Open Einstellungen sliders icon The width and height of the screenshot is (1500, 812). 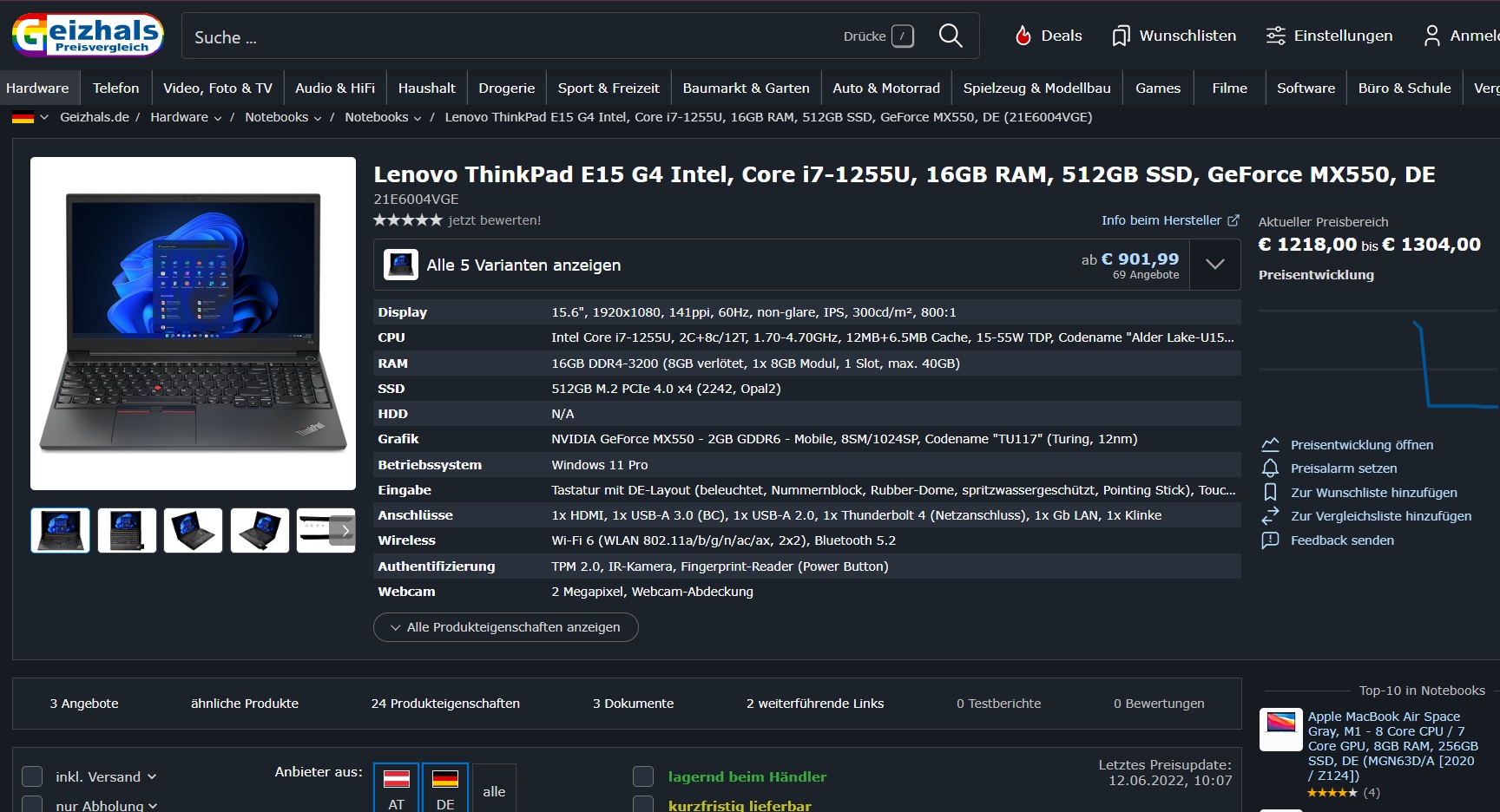tap(1275, 36)
